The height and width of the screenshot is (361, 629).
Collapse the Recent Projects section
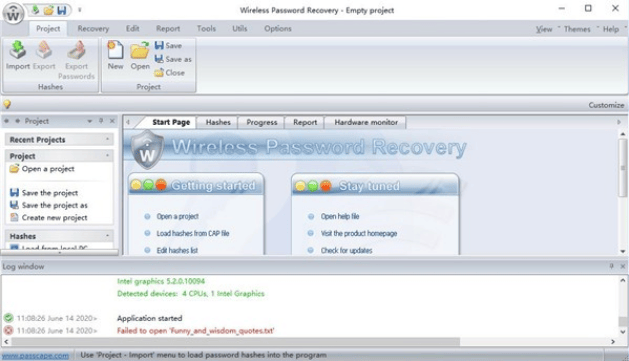pos(107,139)
